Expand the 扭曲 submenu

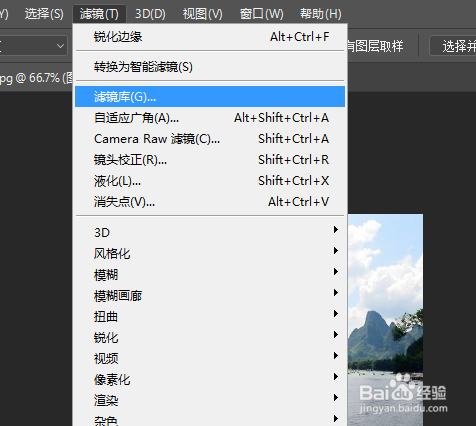tap(210, 316)
